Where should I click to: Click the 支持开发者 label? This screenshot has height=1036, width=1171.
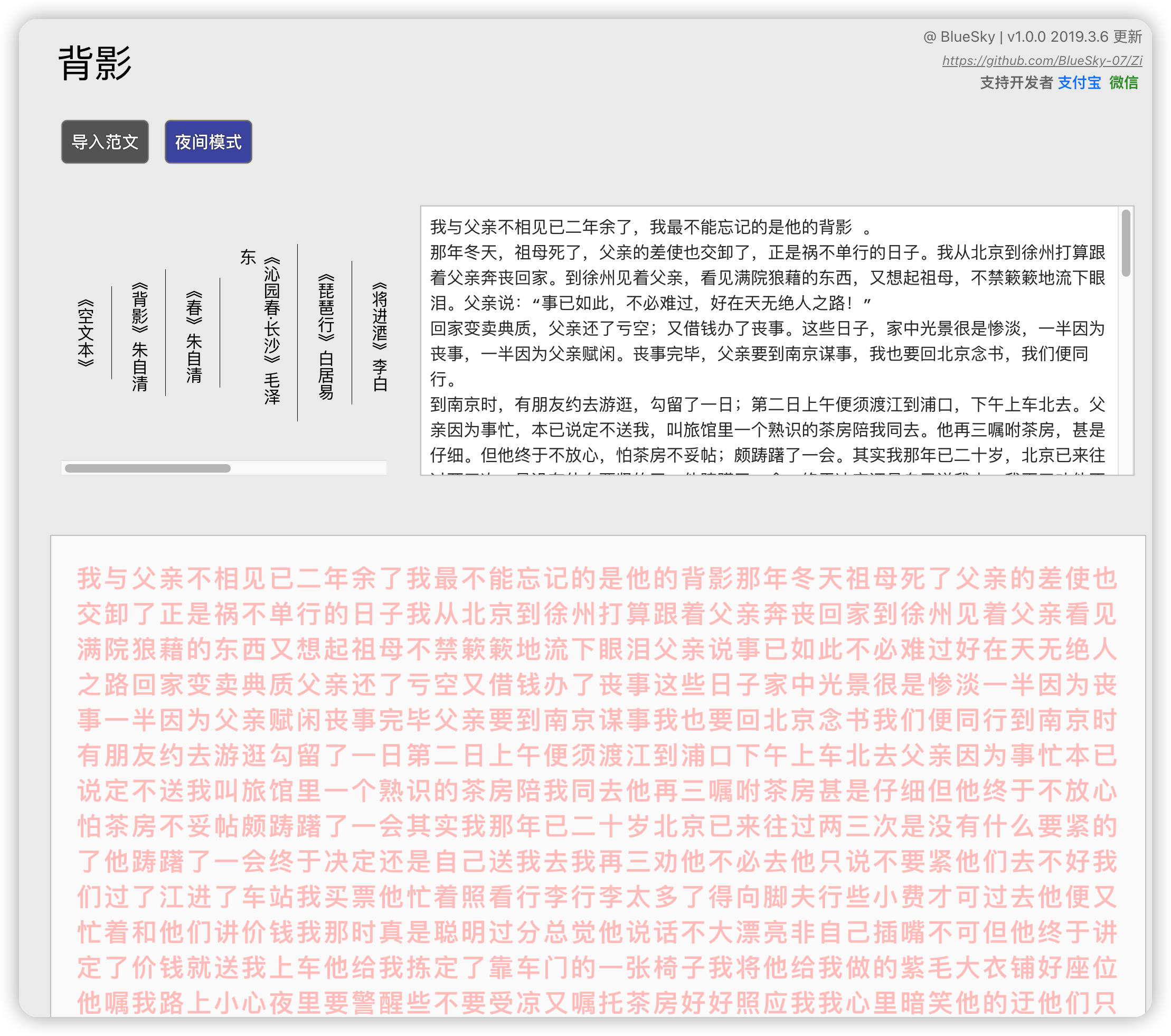point(1016,82)
